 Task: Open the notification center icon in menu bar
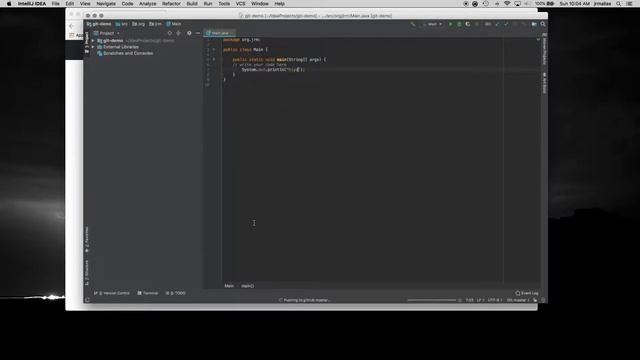[629, 4]
